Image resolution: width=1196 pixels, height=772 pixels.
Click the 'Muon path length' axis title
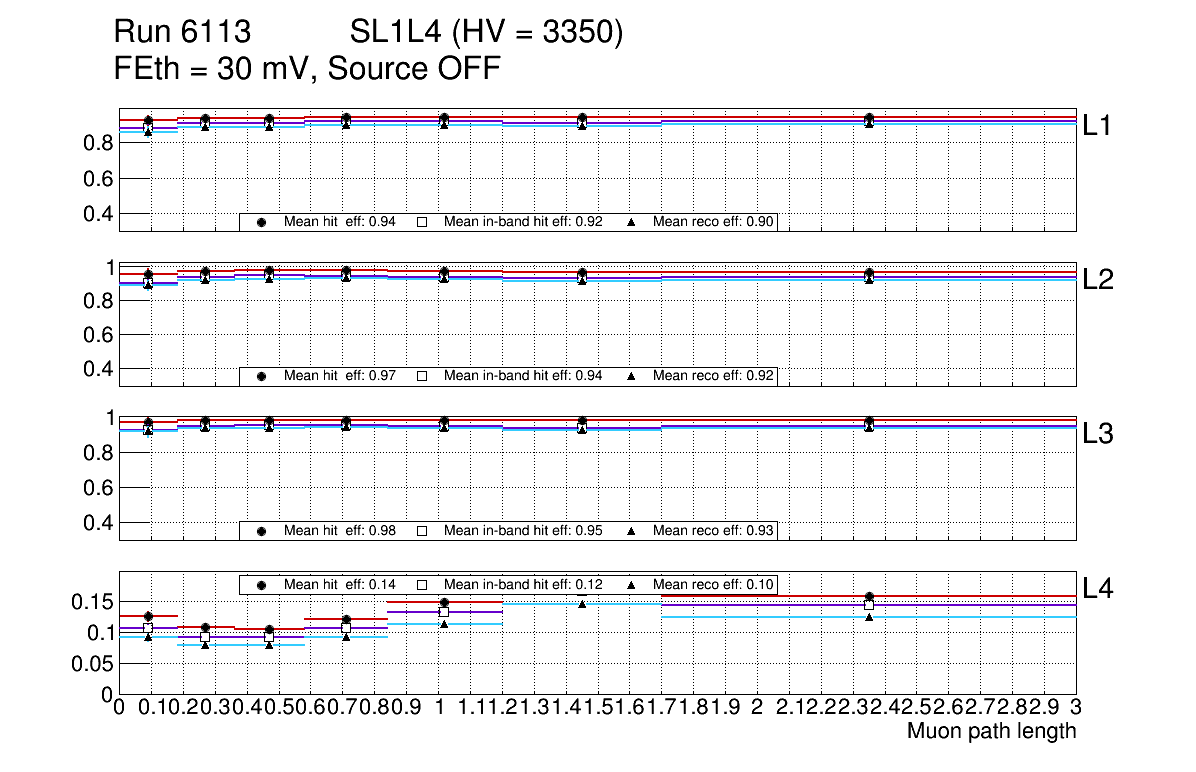click(x=991, y=731)
